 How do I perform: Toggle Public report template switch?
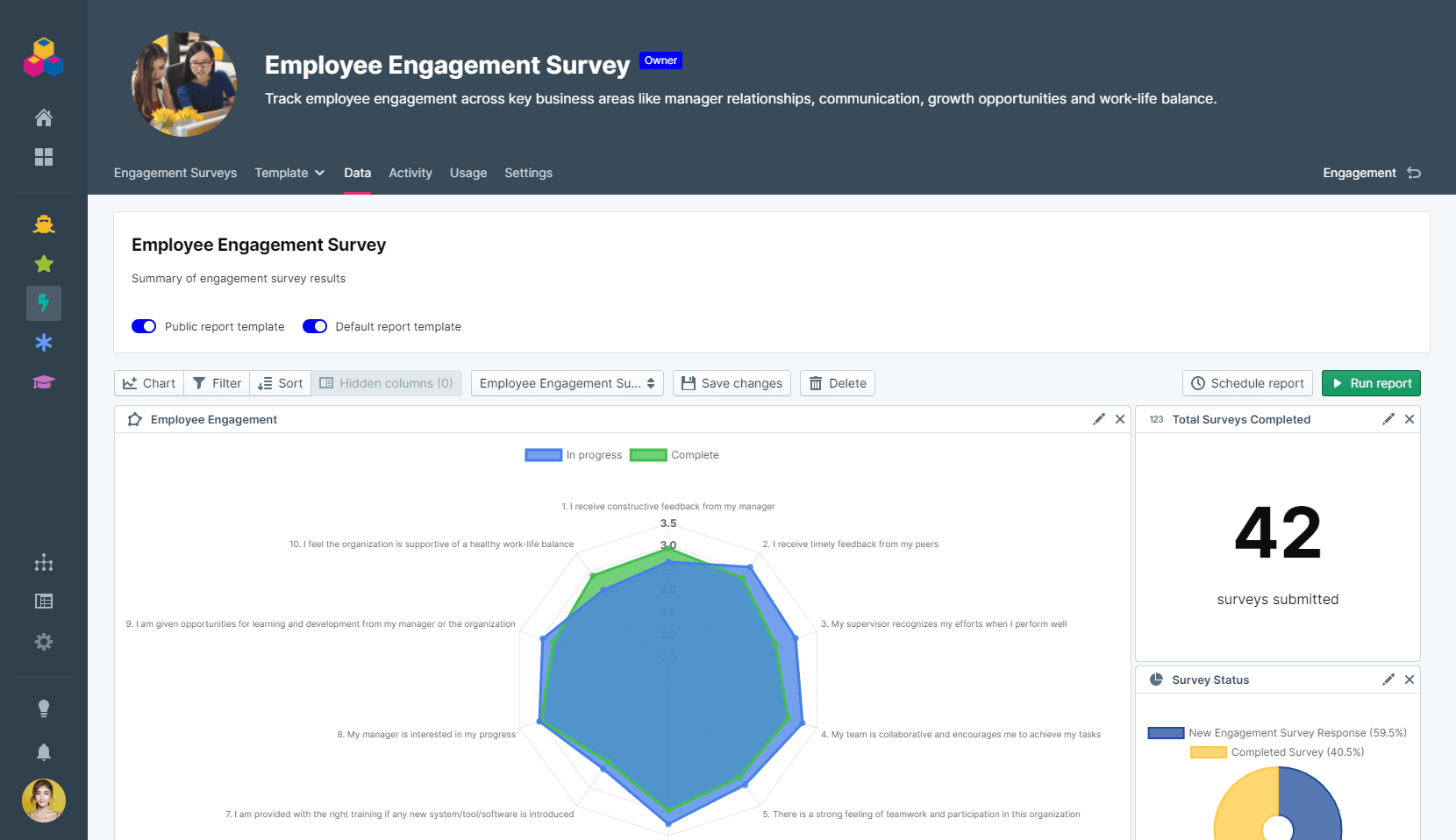coord(144,326)
